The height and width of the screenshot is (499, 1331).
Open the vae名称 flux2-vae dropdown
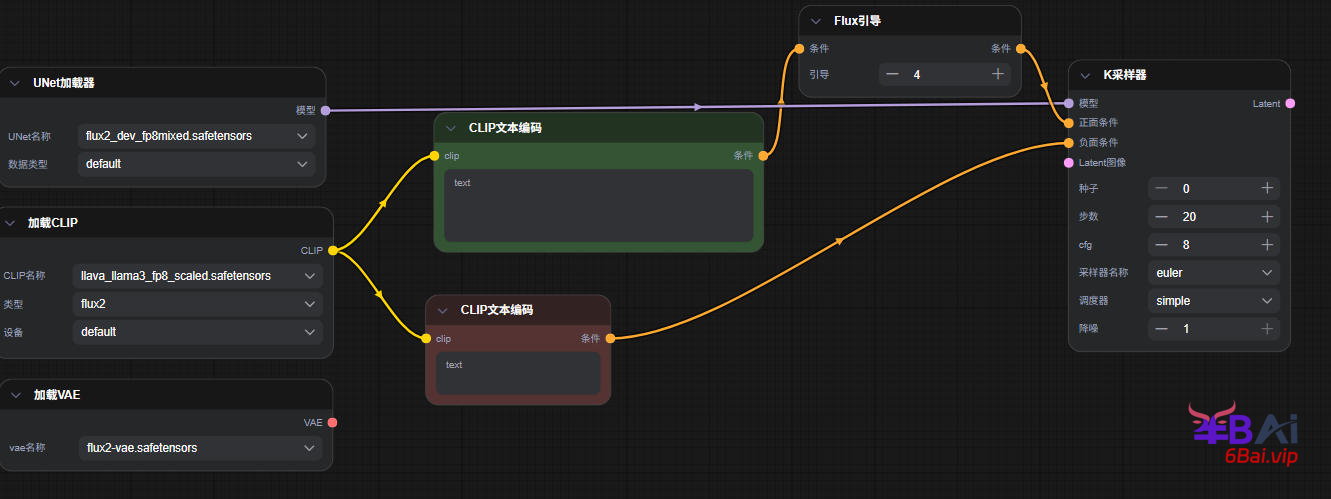coord(196,448)
